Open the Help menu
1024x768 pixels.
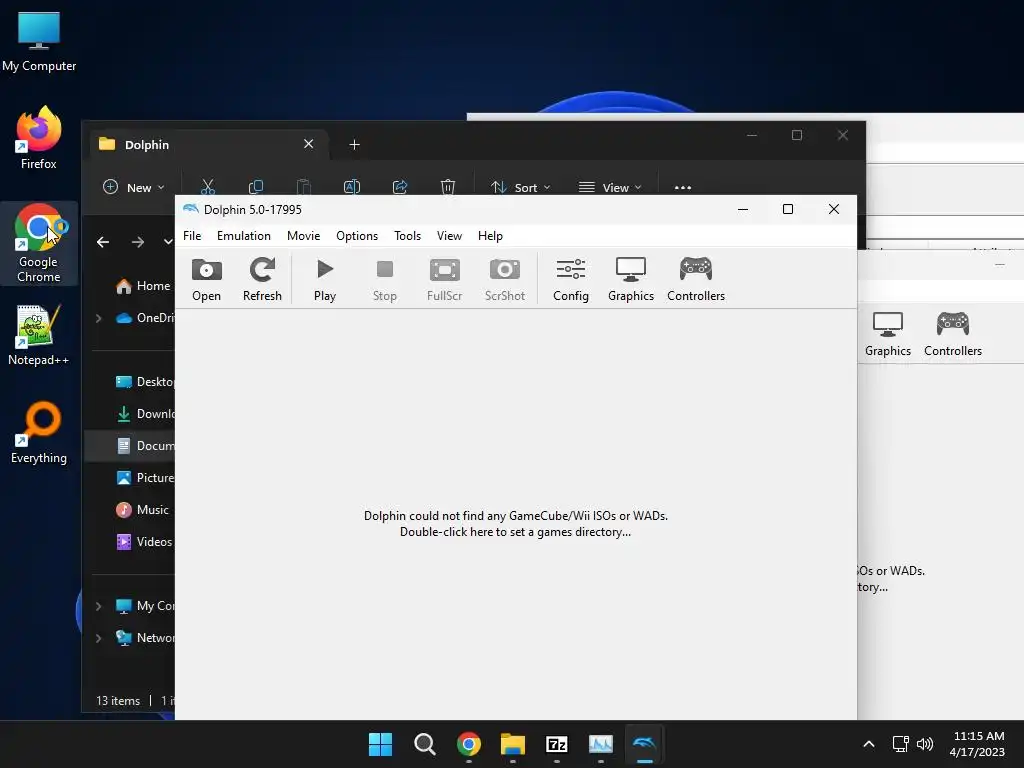coord(490,236)
